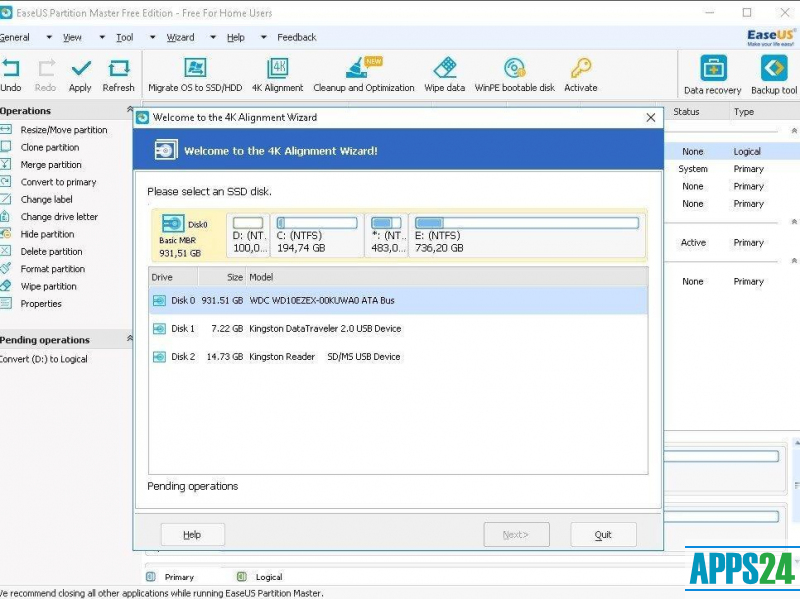Select the partition row with System status
Viewport: 800px width, 599px height.
point(732,169)
